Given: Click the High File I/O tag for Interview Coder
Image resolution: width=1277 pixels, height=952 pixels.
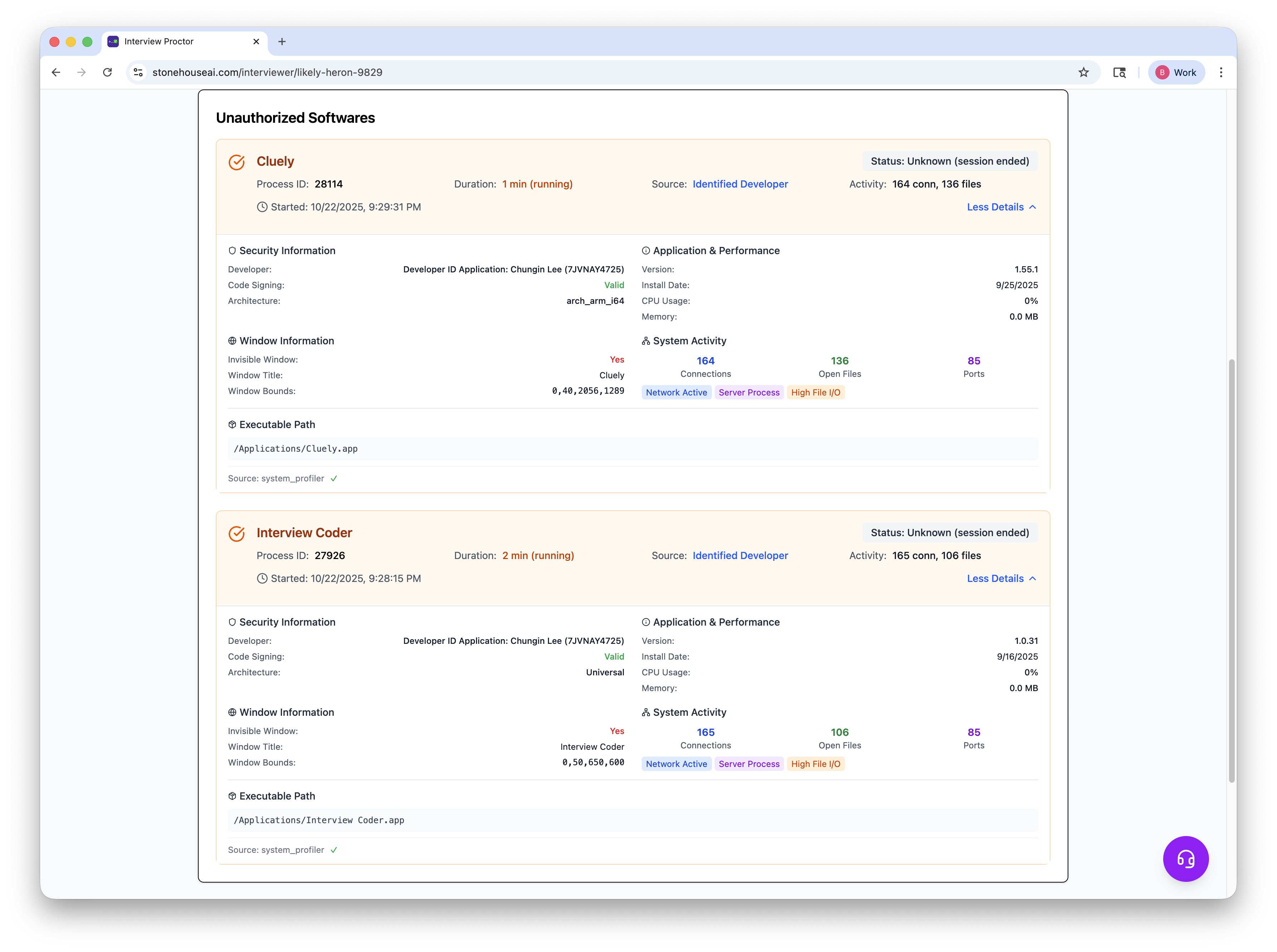Looking at the screenshot, I should pos(815,763).
